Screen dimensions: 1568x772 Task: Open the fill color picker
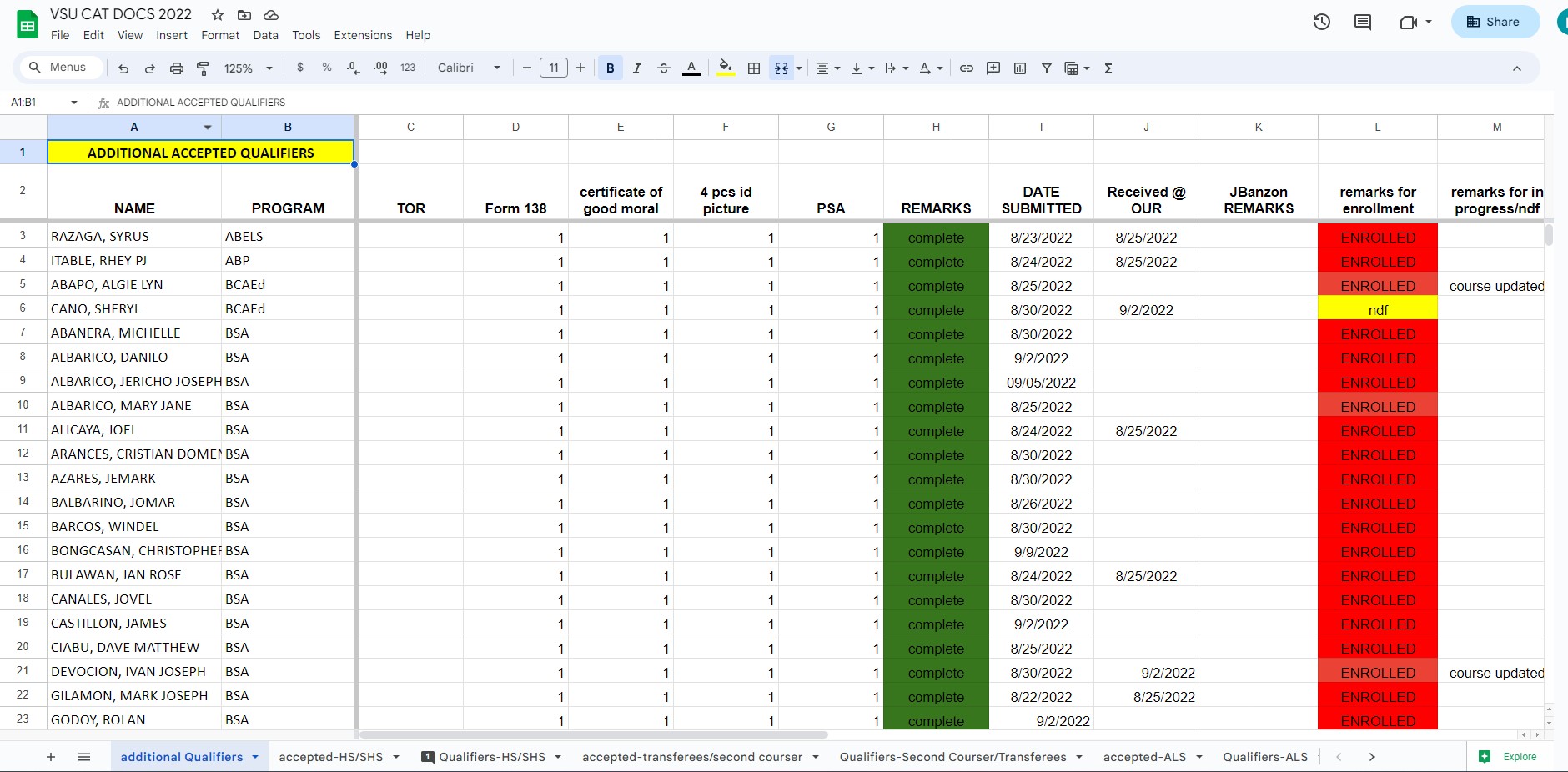pos(726,68)
